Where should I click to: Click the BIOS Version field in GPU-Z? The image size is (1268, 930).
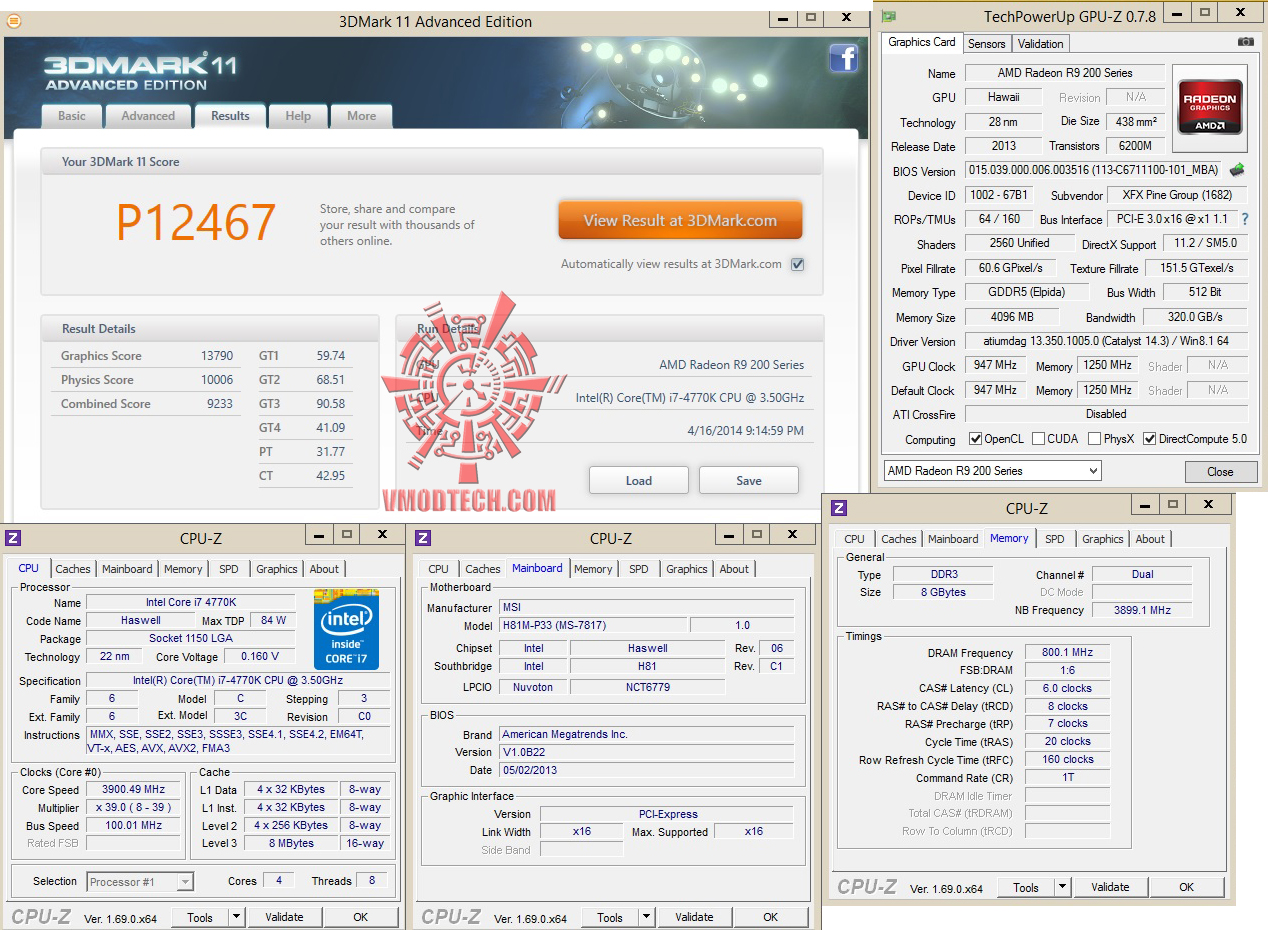pos(1093,171)
